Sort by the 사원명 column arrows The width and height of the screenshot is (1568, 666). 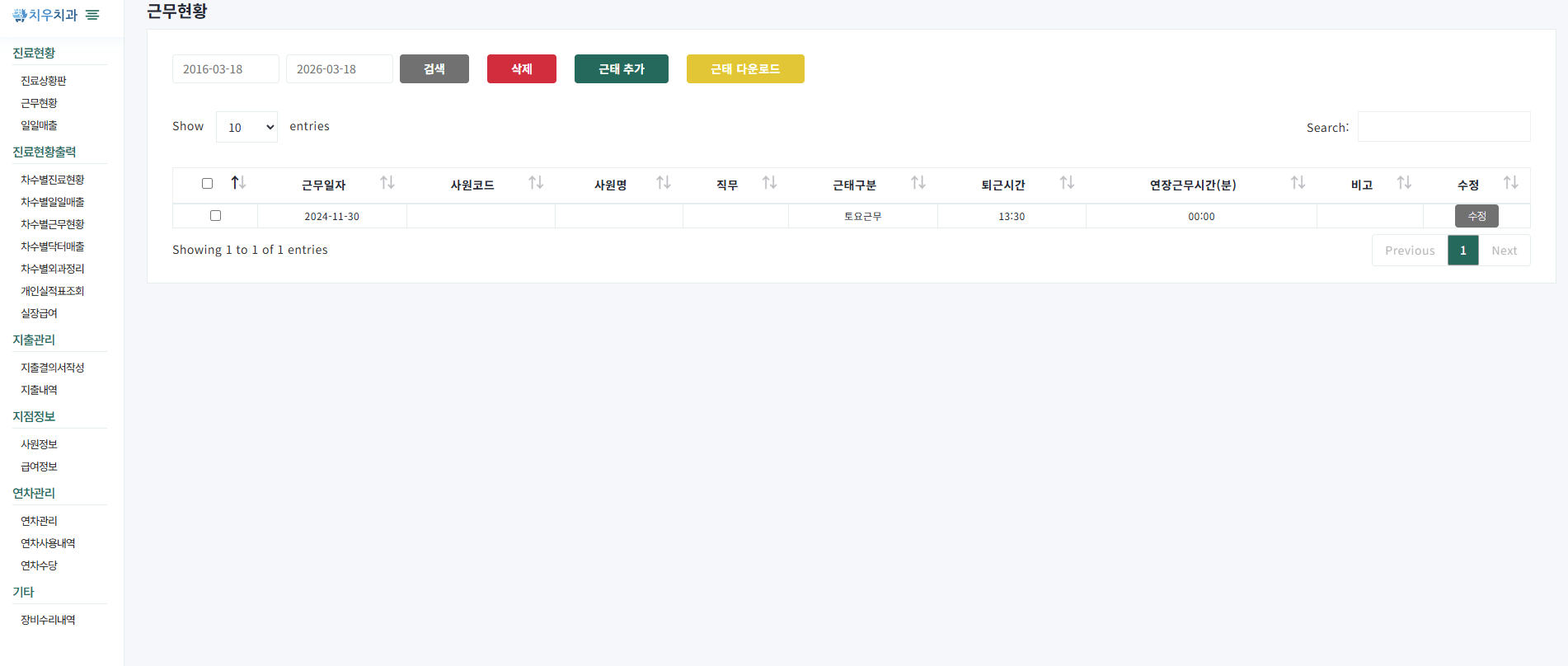[x=664, y=183]
